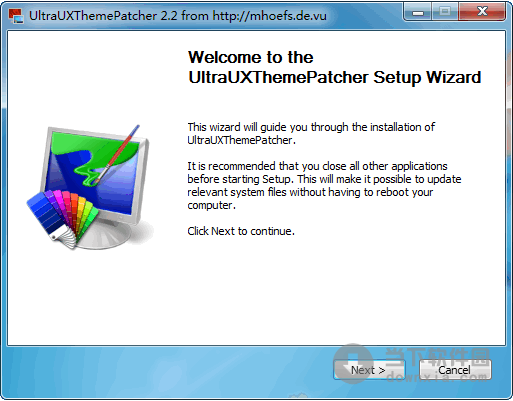Minimize the setup wizard window
This screenshot has height=401, width=513.
[x=418, y=12]
